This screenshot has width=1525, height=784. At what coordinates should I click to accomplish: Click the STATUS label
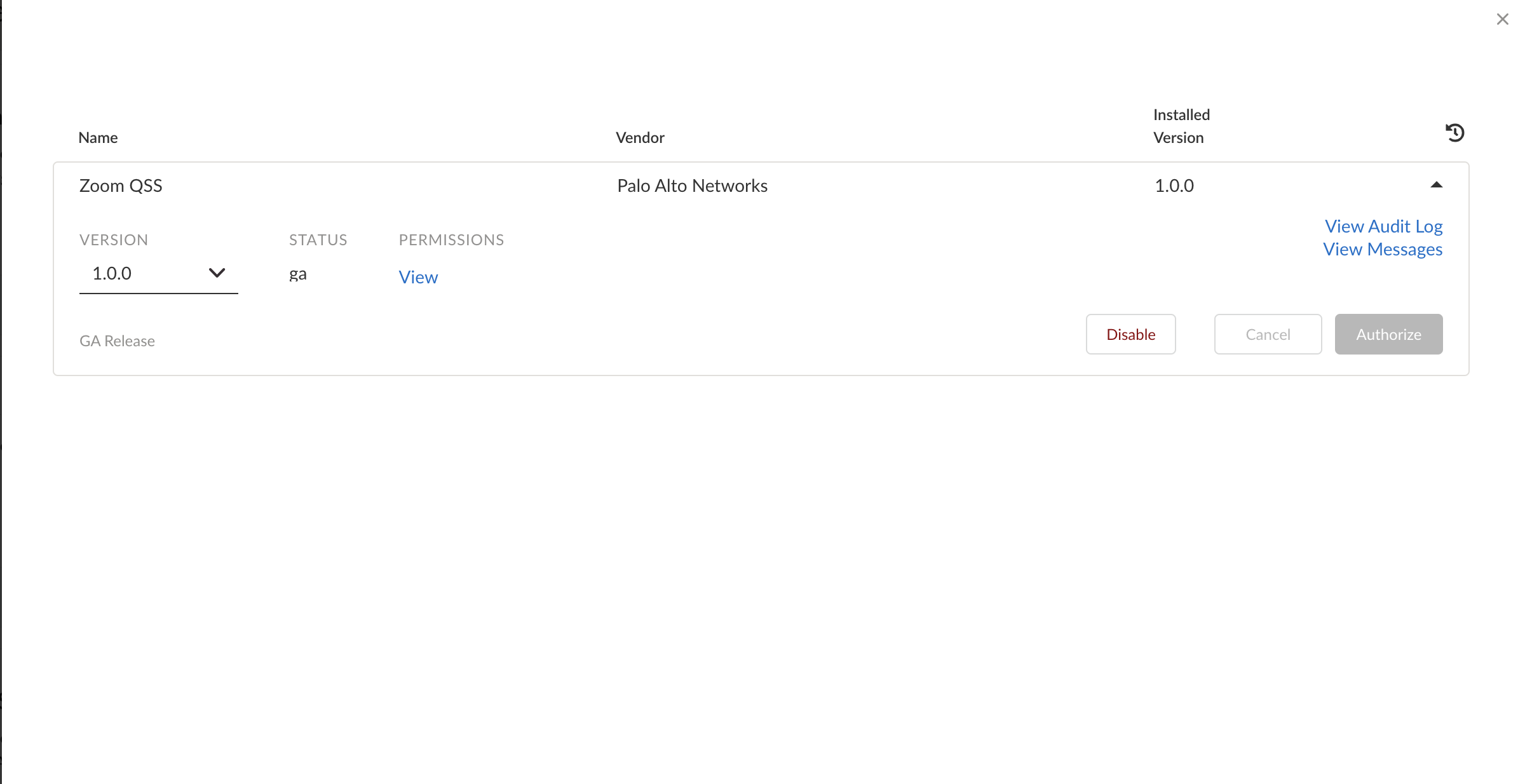click(x=318, y=240)
